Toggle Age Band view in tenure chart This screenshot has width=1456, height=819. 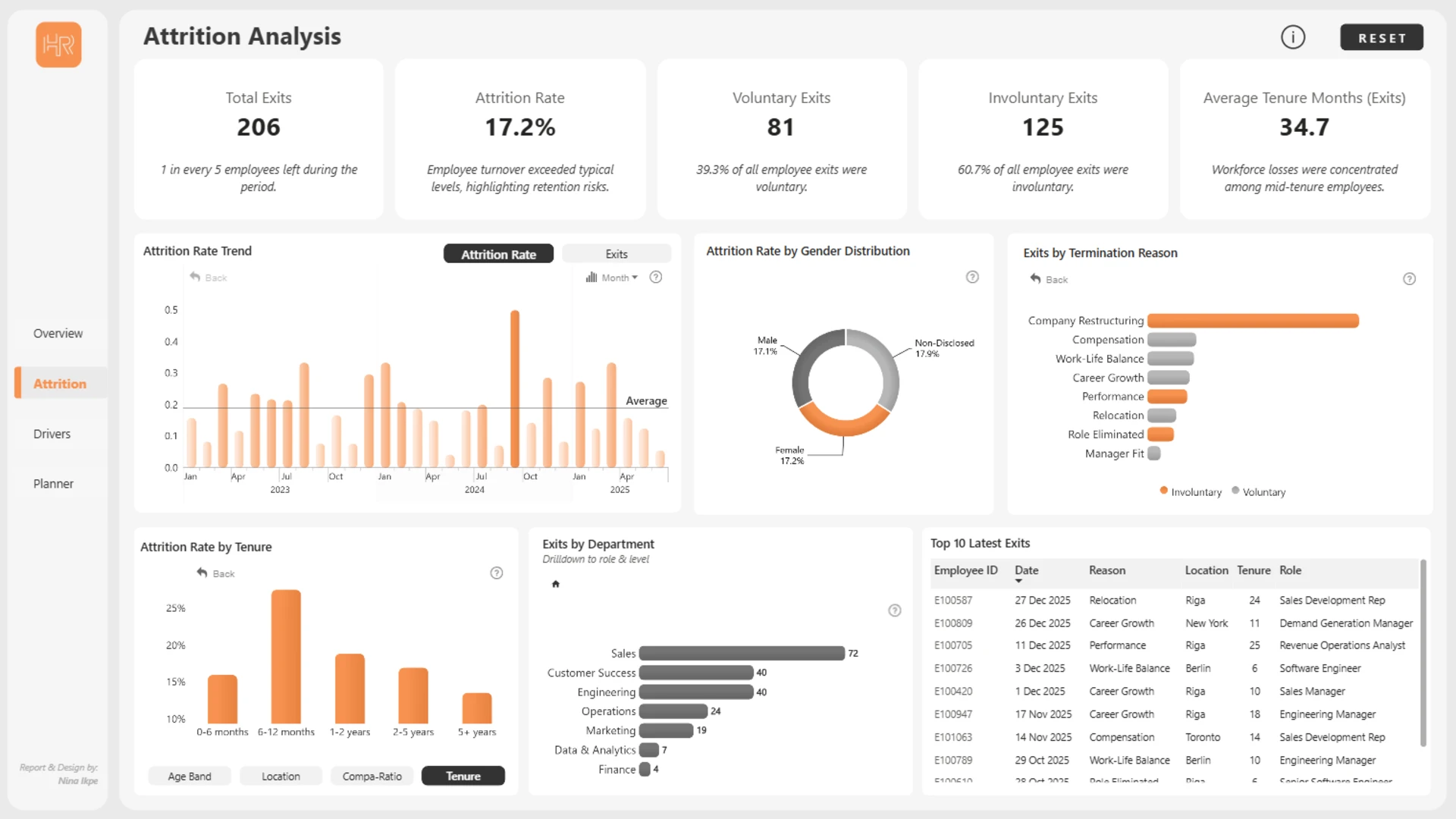tap(190, 776)
